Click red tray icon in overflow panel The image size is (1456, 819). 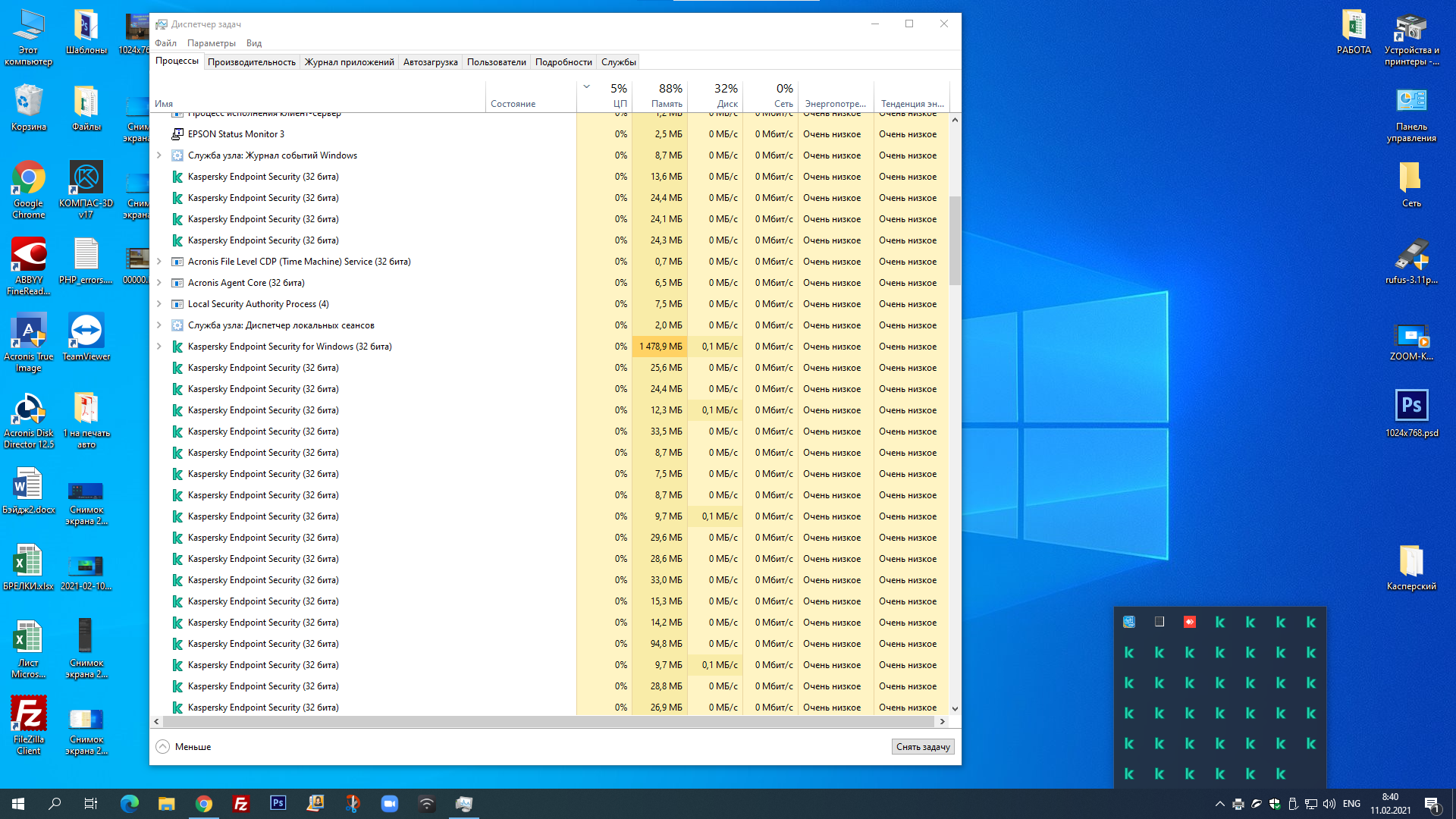1189,622
